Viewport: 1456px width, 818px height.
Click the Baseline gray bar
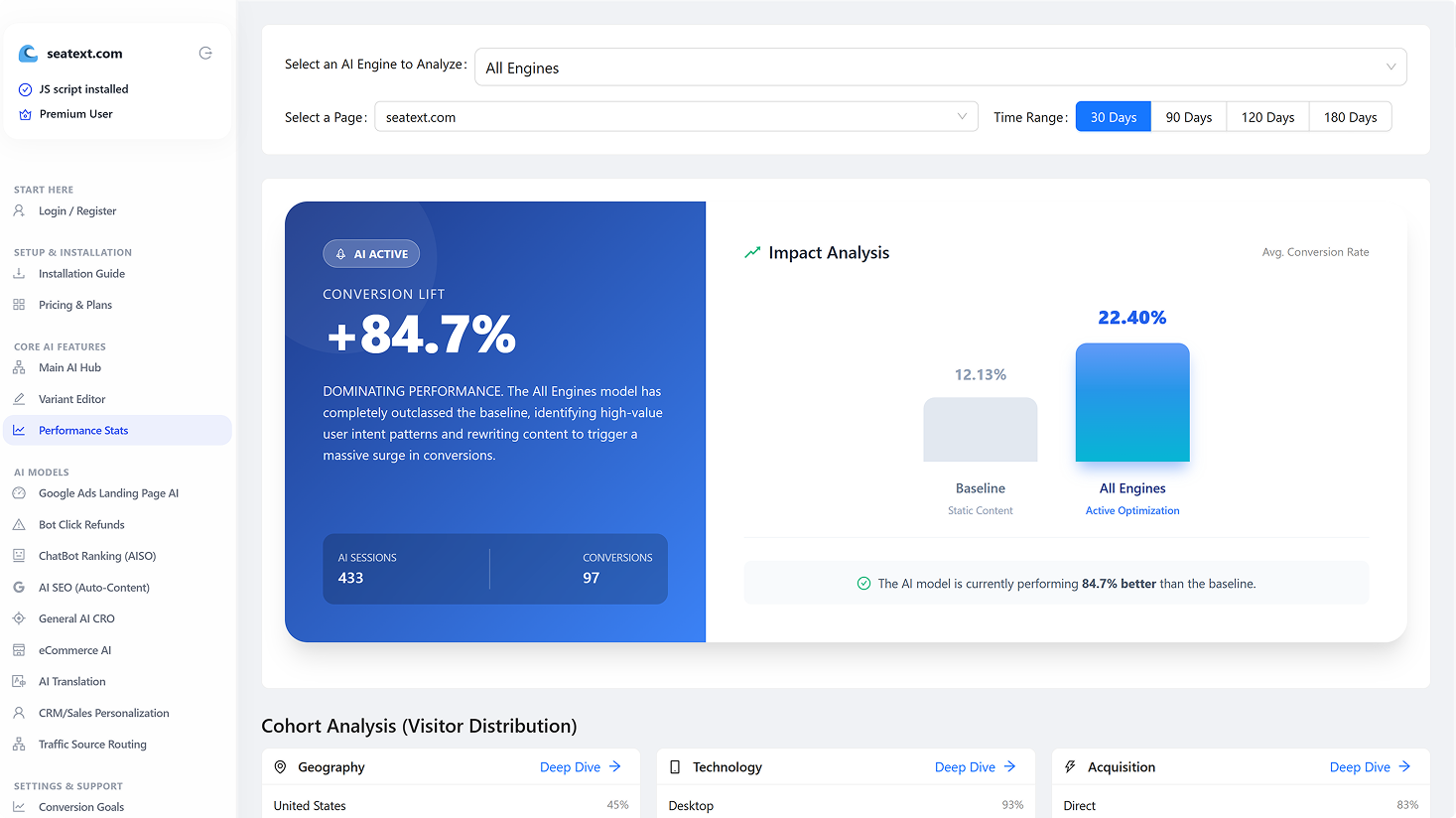click(981, 430)
